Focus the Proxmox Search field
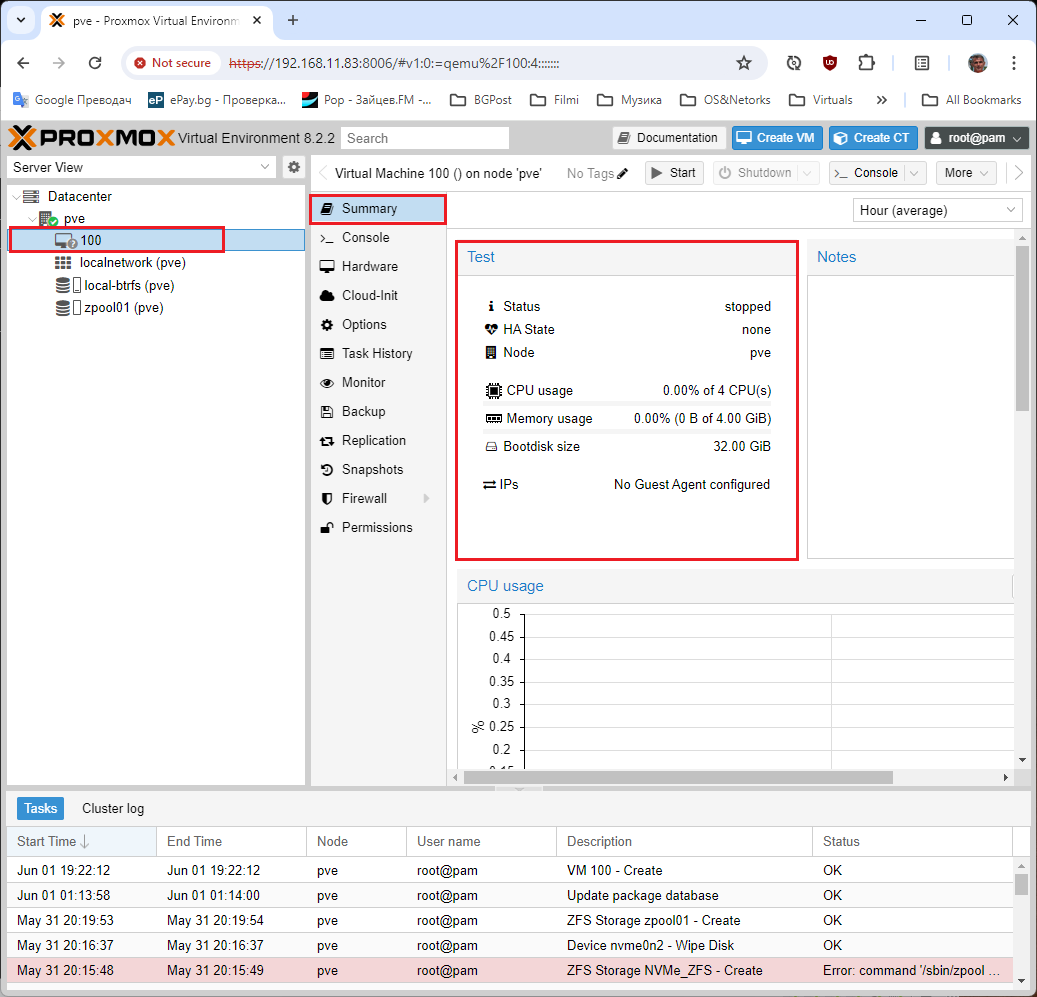Screen dimensions: 1037x997 point(425,138)
